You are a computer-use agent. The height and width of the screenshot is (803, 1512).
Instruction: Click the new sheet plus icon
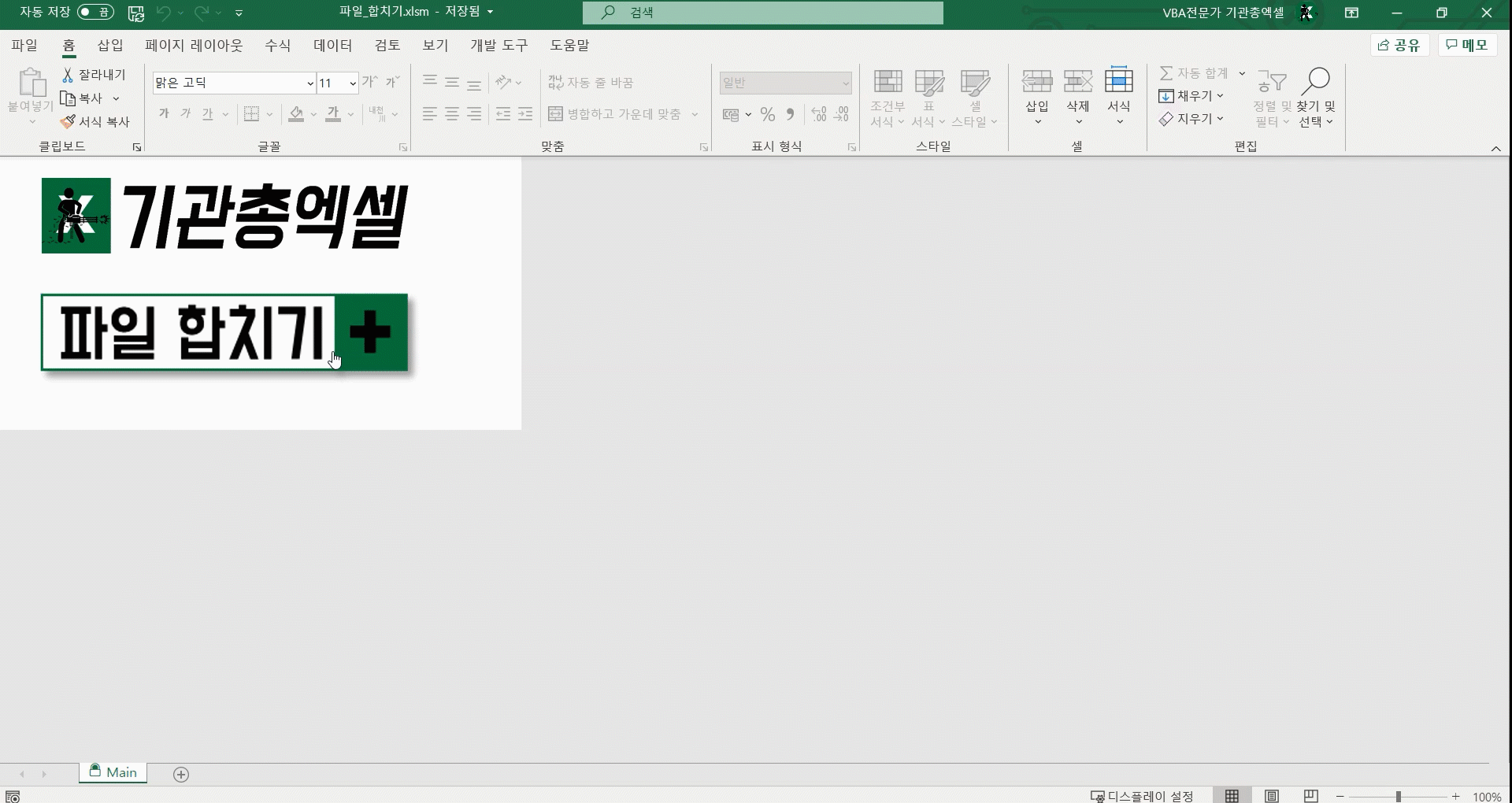tap(181, 775)
